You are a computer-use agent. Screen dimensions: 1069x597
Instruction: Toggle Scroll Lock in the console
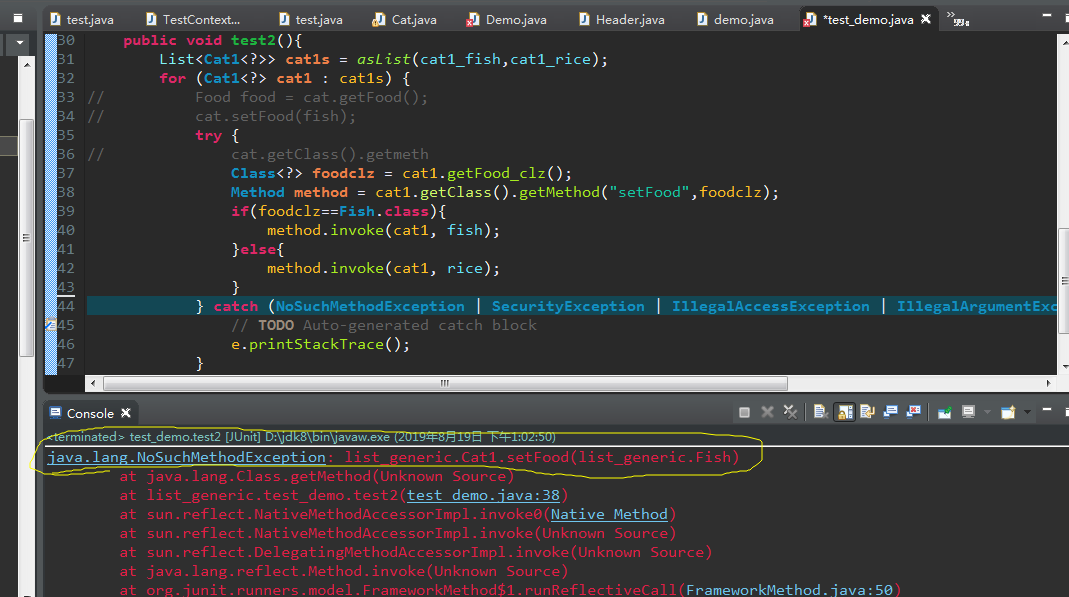[x=844, y=412]
